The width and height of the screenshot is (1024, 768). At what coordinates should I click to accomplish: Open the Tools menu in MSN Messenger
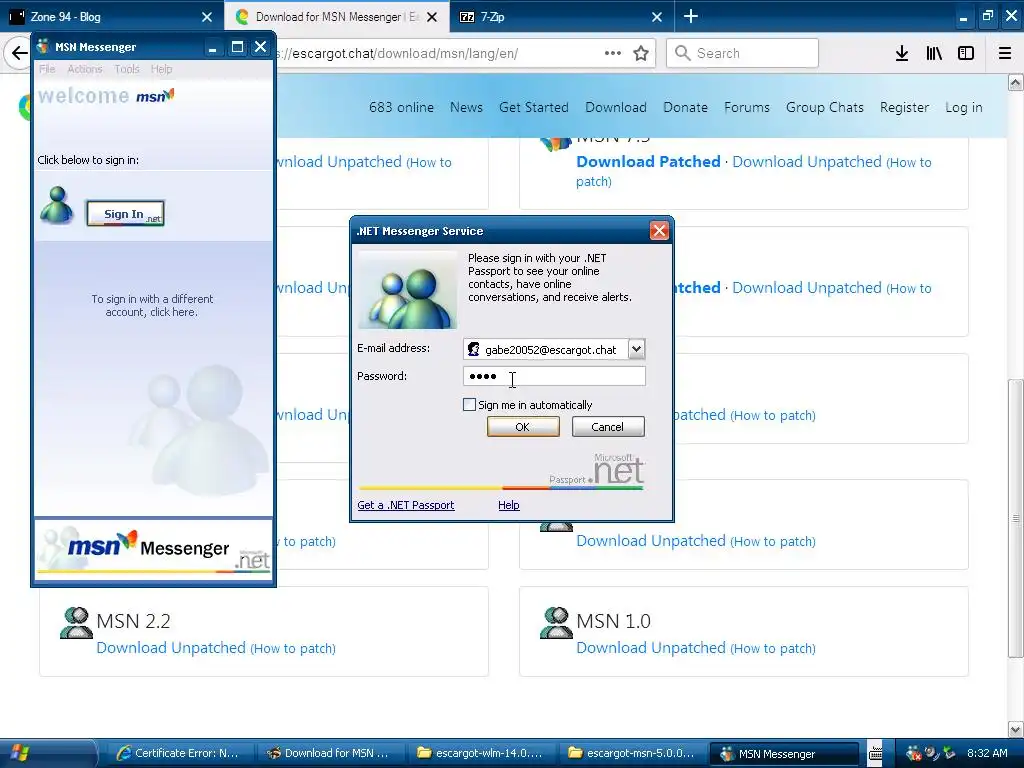click(x=127, y=69)
